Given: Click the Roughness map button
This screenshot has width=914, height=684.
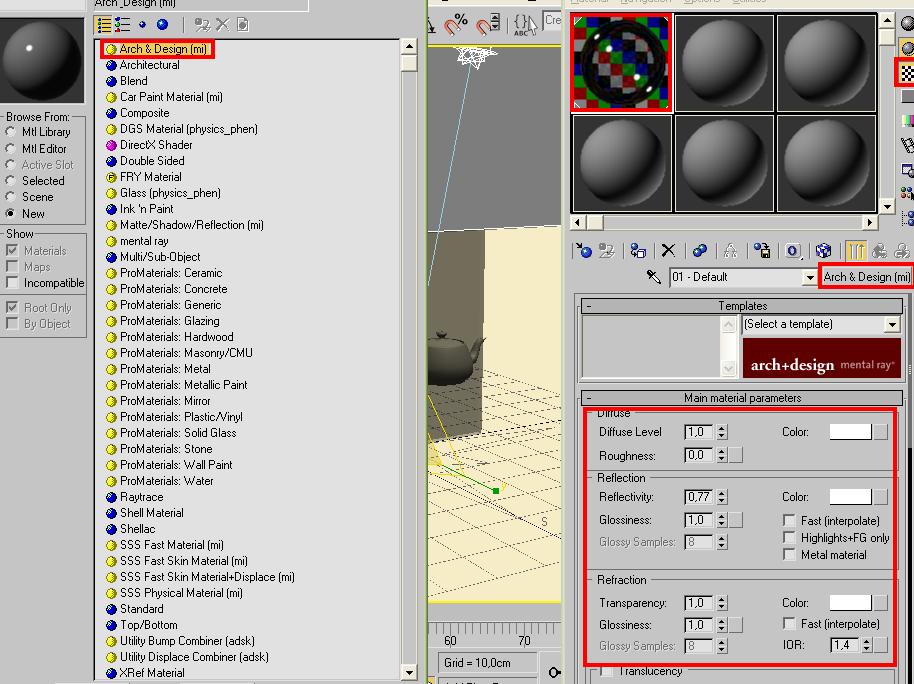Looking at the screenshot, I should (736, 455).
